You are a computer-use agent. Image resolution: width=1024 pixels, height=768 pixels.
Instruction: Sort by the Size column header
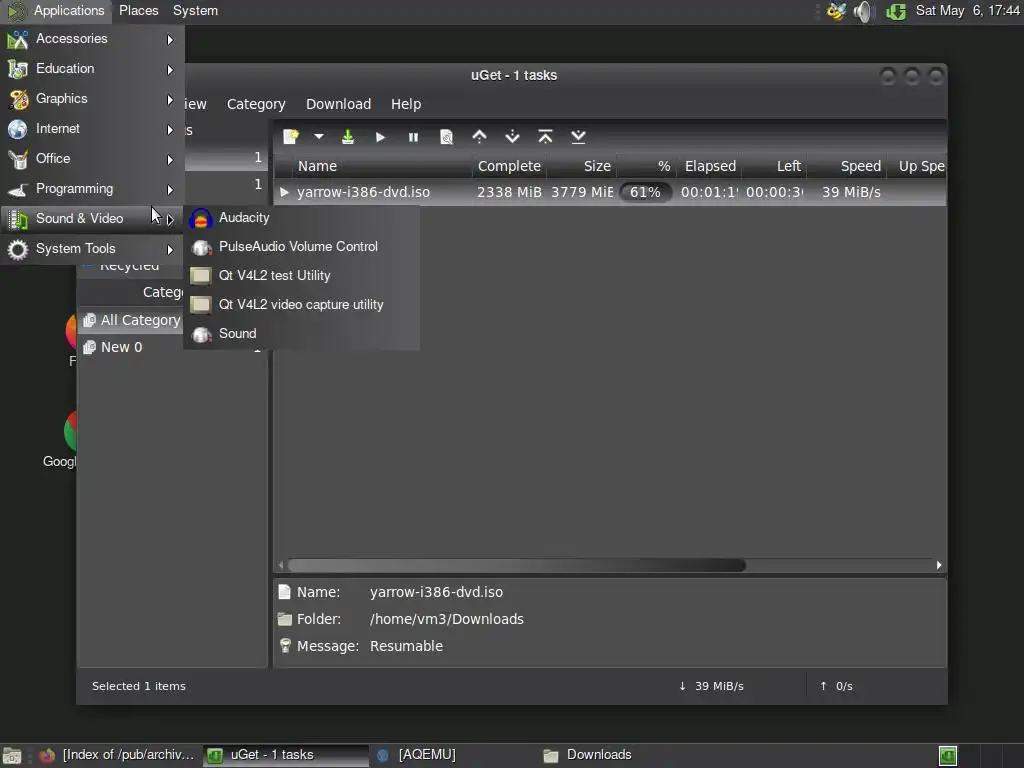pos(582,166)
